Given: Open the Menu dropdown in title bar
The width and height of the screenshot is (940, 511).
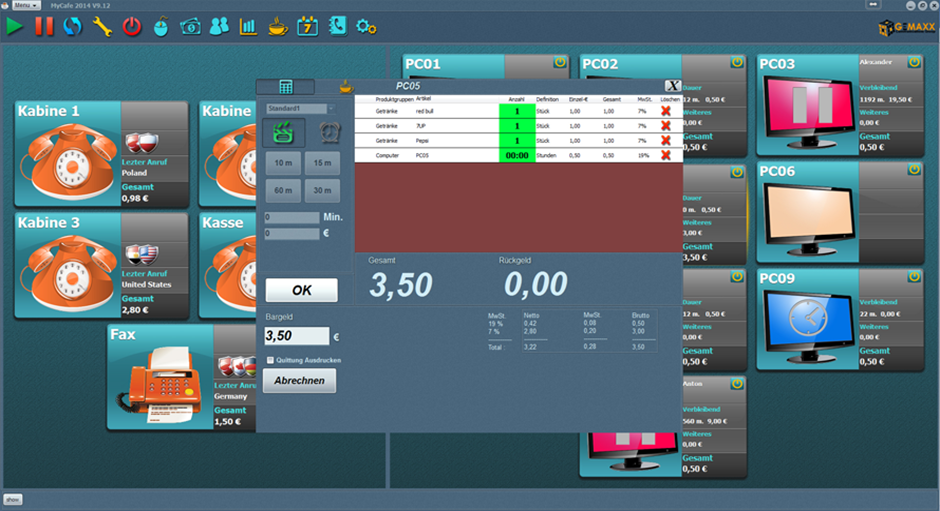Looking at the screenshot, I should click(x=26, y=5).
